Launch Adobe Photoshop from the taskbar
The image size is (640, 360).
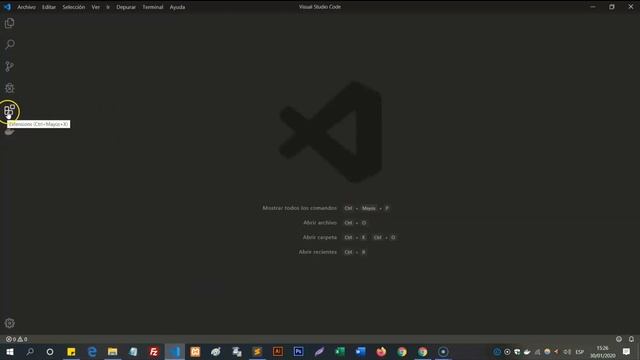coord(298,352)
